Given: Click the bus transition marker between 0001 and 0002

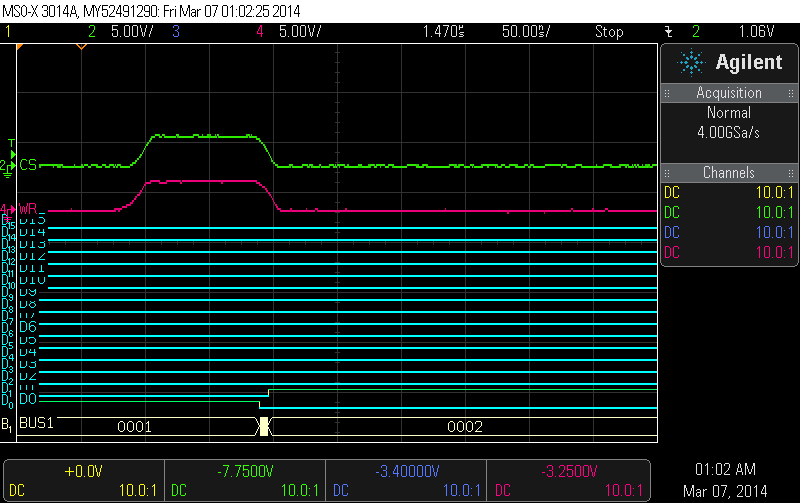Looking at the screenshot, I should click(x=263, y=426).
